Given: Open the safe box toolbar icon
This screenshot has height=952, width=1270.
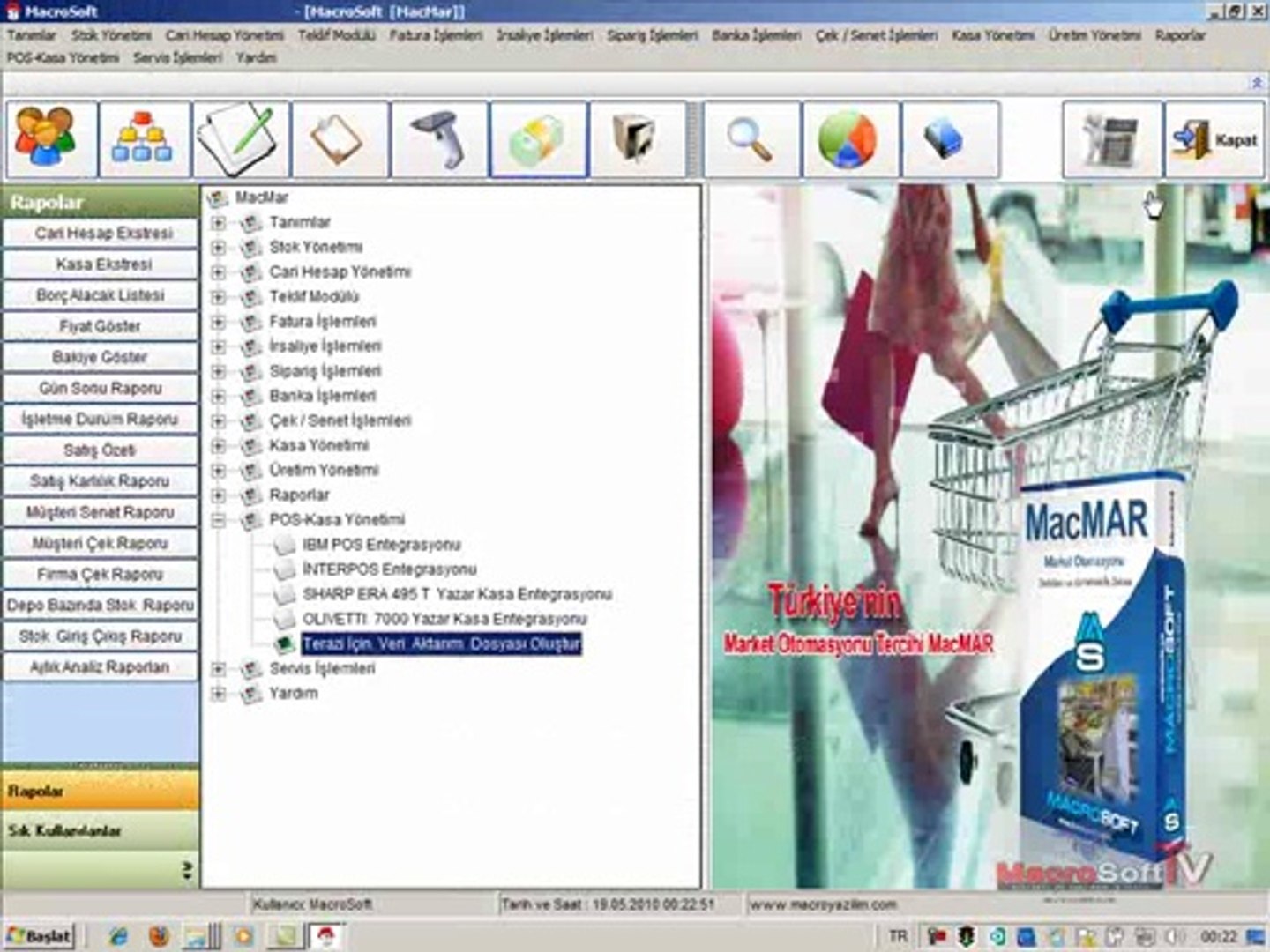Looking at the screenshot, I should [638, 139].
